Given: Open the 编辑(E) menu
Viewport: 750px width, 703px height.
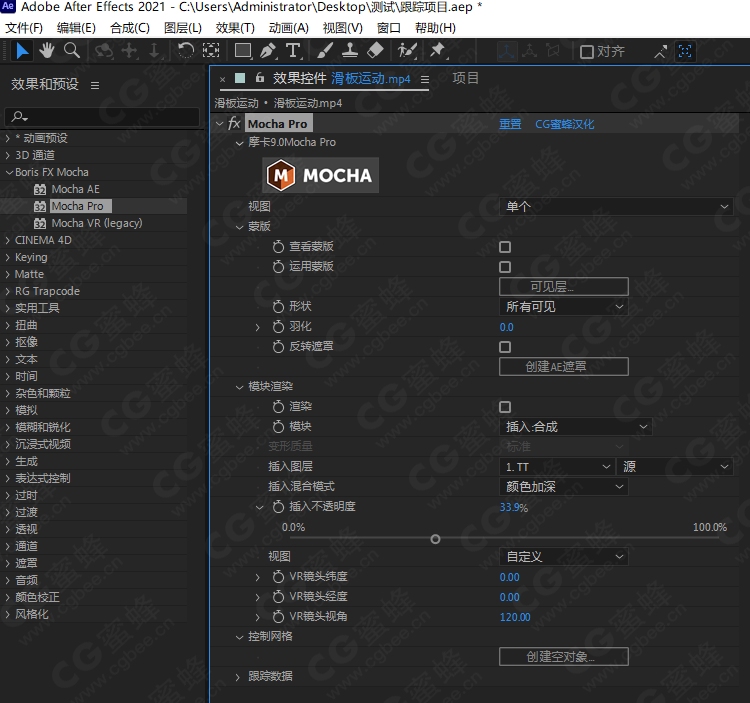Looking at the screenshot, I should coord(76,28).
